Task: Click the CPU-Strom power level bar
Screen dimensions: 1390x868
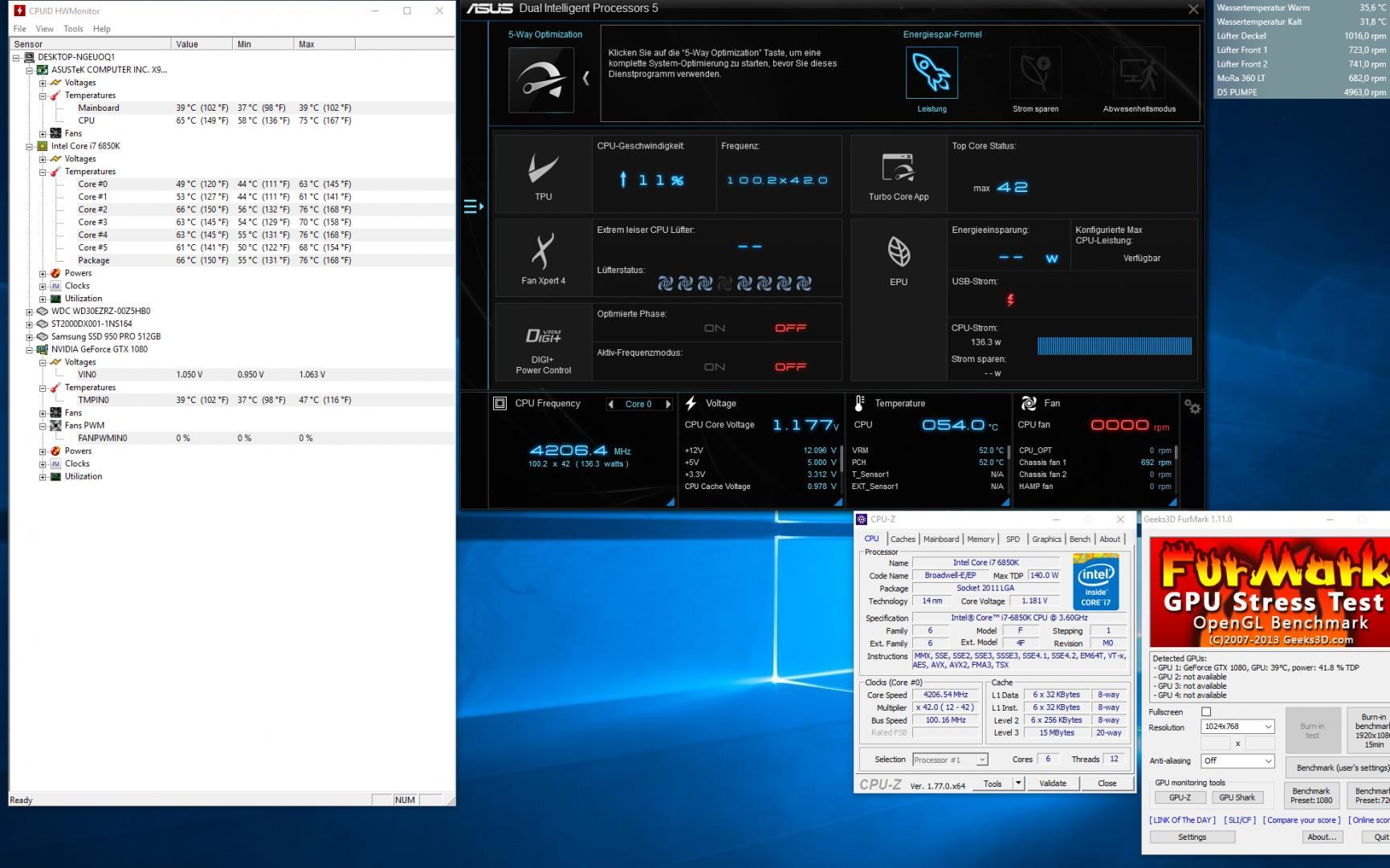Action: (1115, 346)
